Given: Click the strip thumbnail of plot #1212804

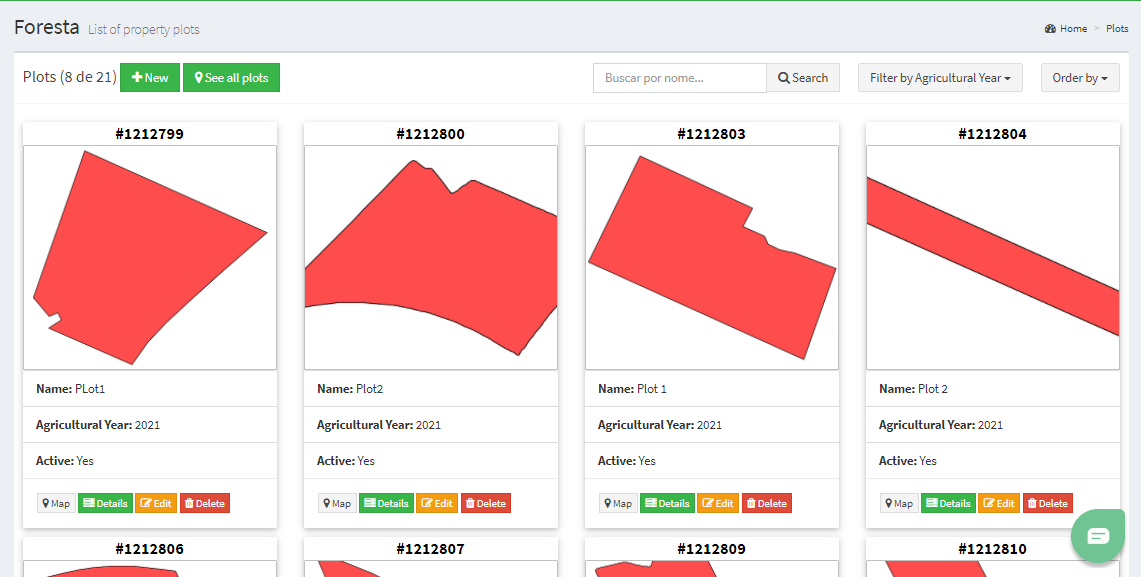Looking at the screenshot, I should [x=993, y=258].
